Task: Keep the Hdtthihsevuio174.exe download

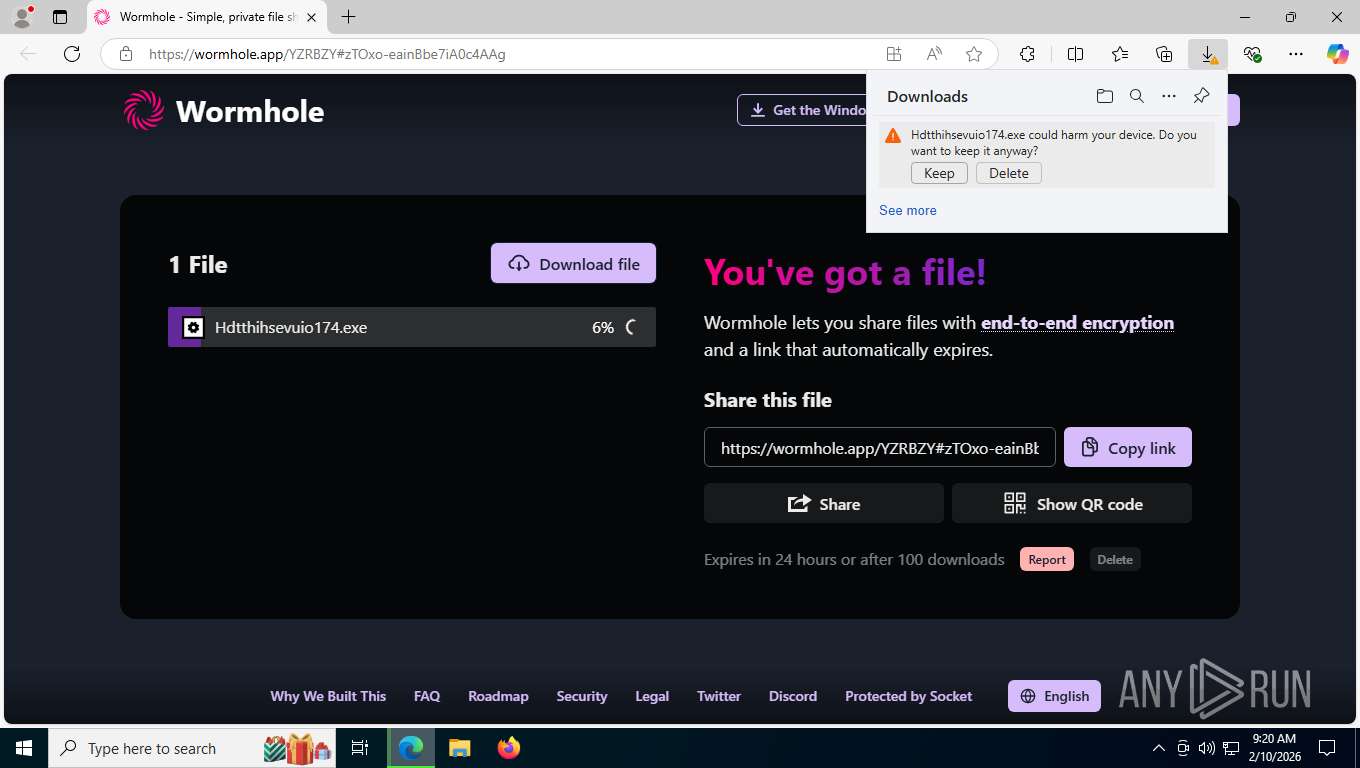Action: point(939,173)
